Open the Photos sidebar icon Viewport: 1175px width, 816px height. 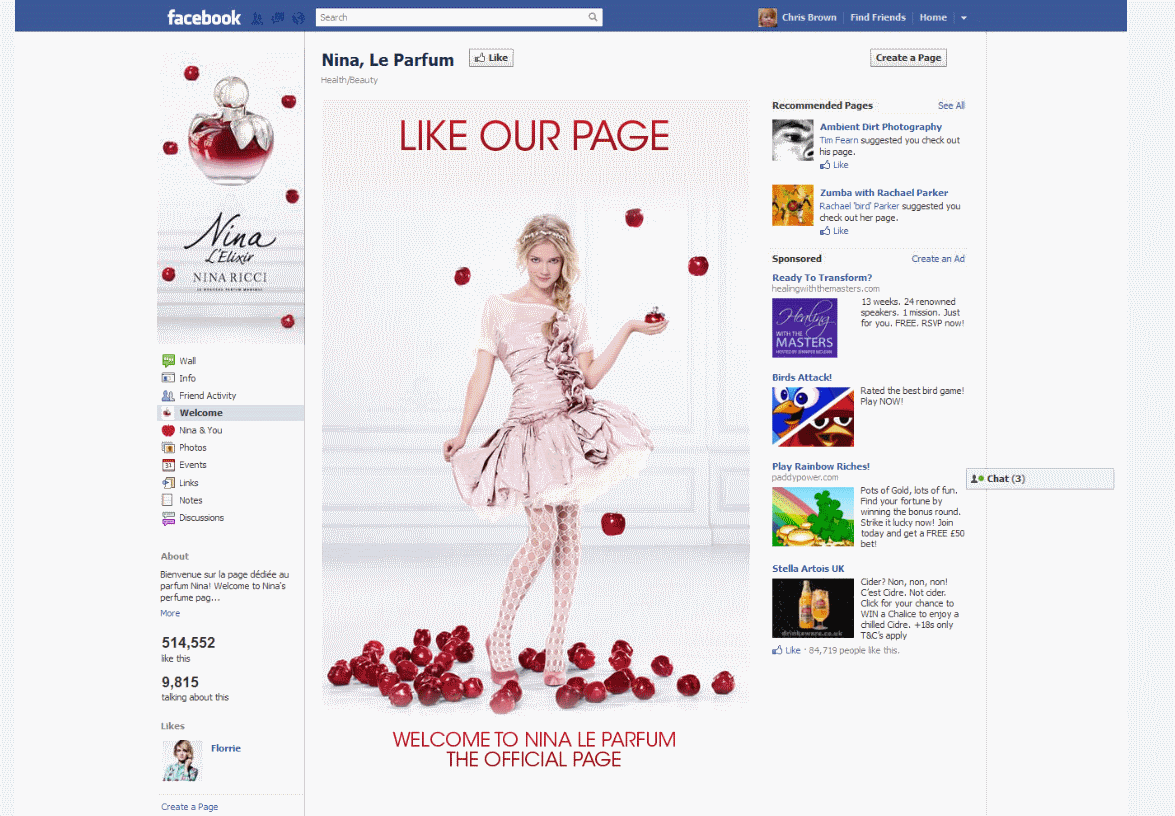(168, 448)
